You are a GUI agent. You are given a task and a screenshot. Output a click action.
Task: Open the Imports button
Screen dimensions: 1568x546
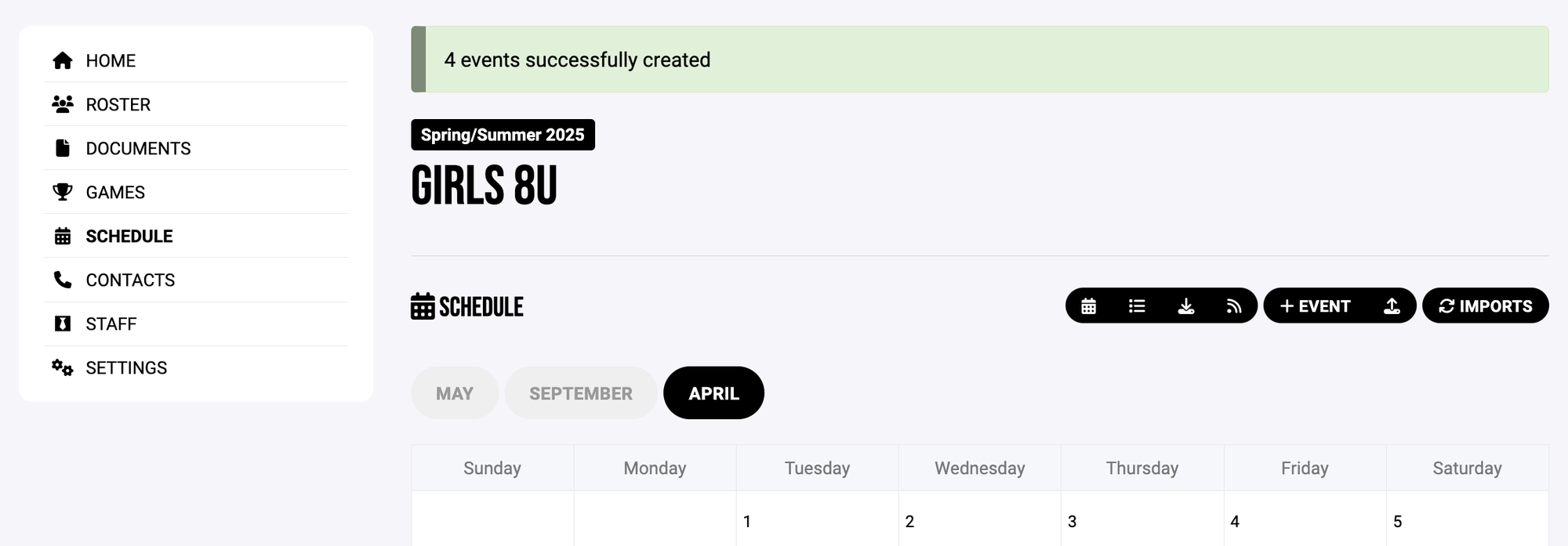pyautogui.click(x=1485, y=306)
